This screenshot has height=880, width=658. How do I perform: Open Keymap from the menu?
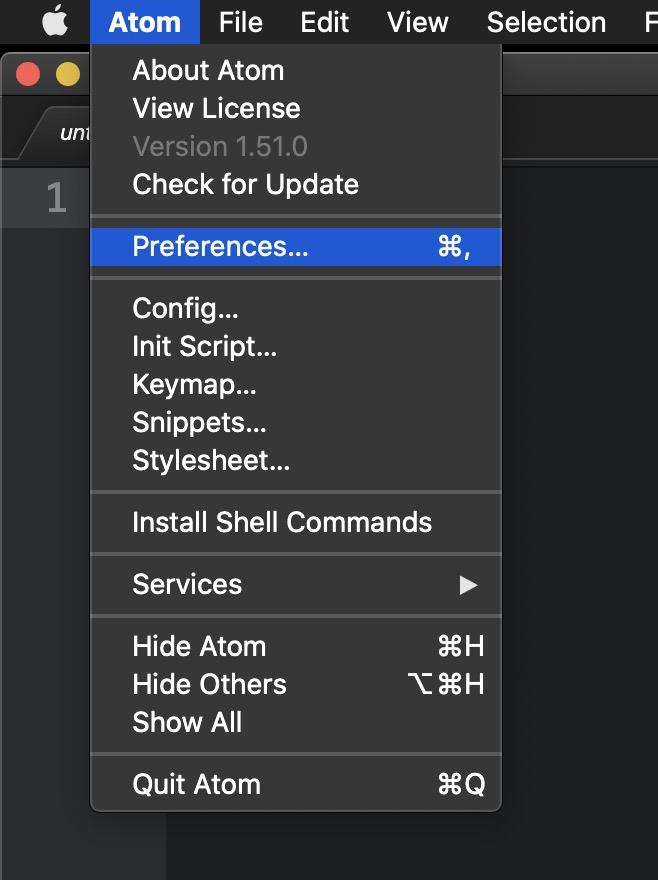(194, 384)
